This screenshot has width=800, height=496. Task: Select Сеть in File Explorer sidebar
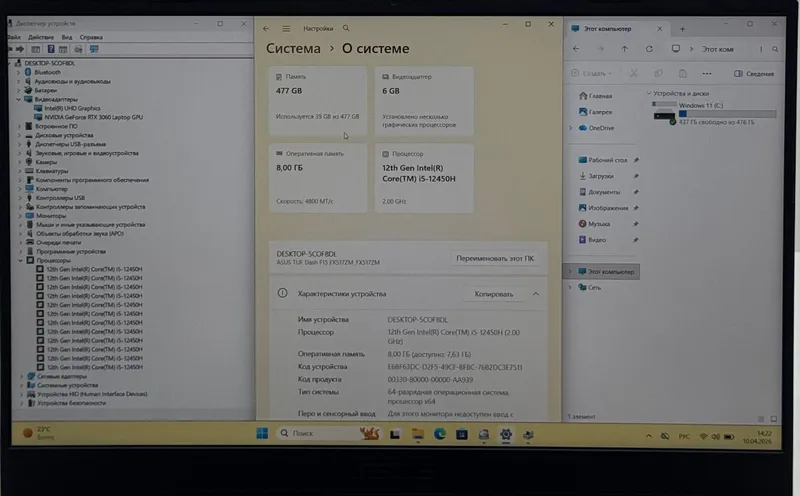click(589, 287)
